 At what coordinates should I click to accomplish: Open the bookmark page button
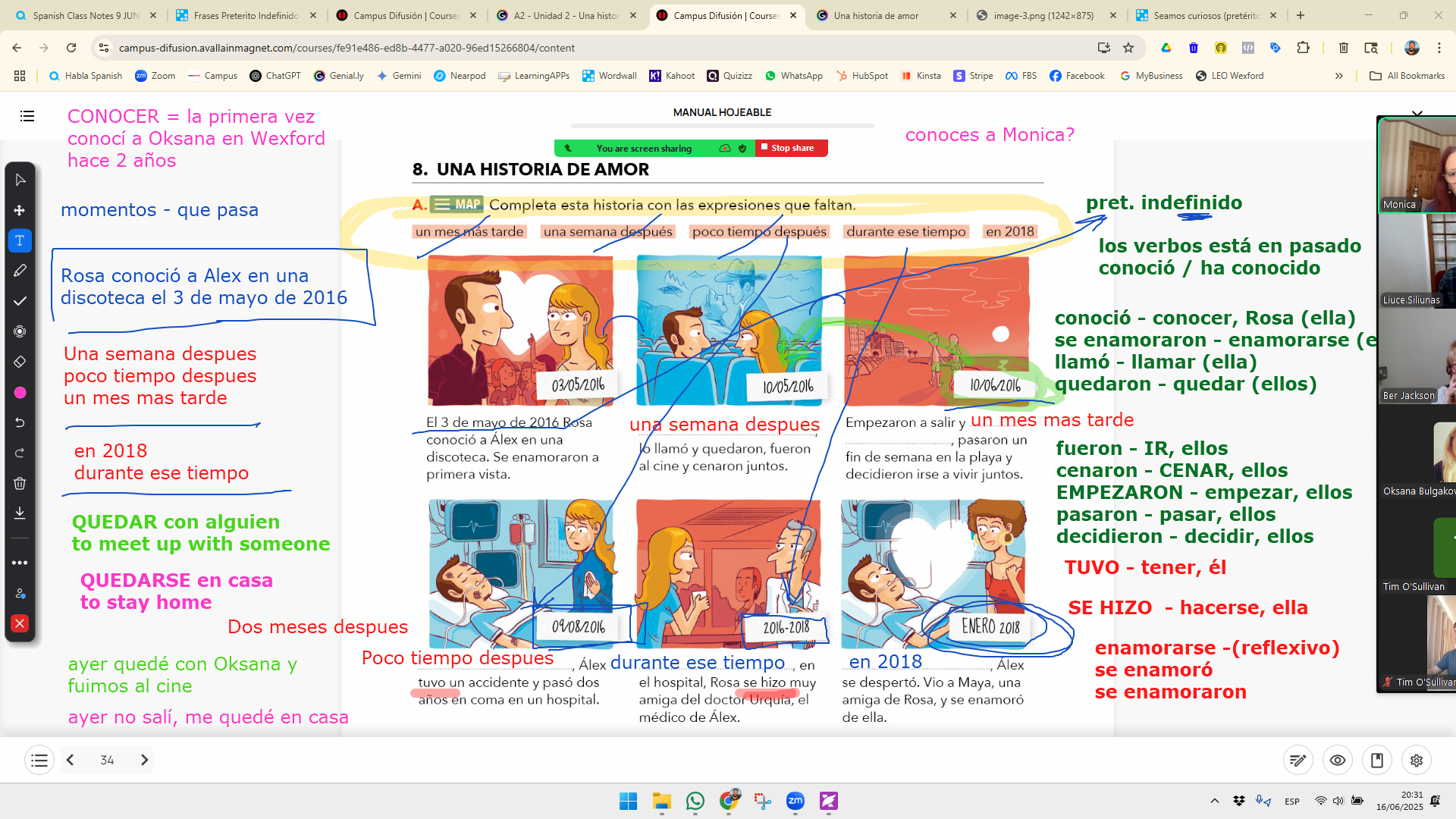1377,760
